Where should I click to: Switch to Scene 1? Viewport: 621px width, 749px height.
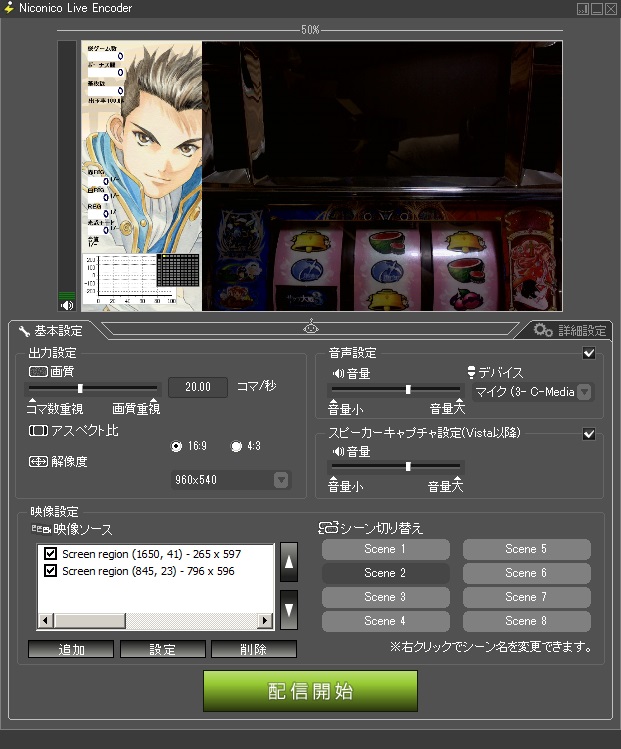point(385,549)
